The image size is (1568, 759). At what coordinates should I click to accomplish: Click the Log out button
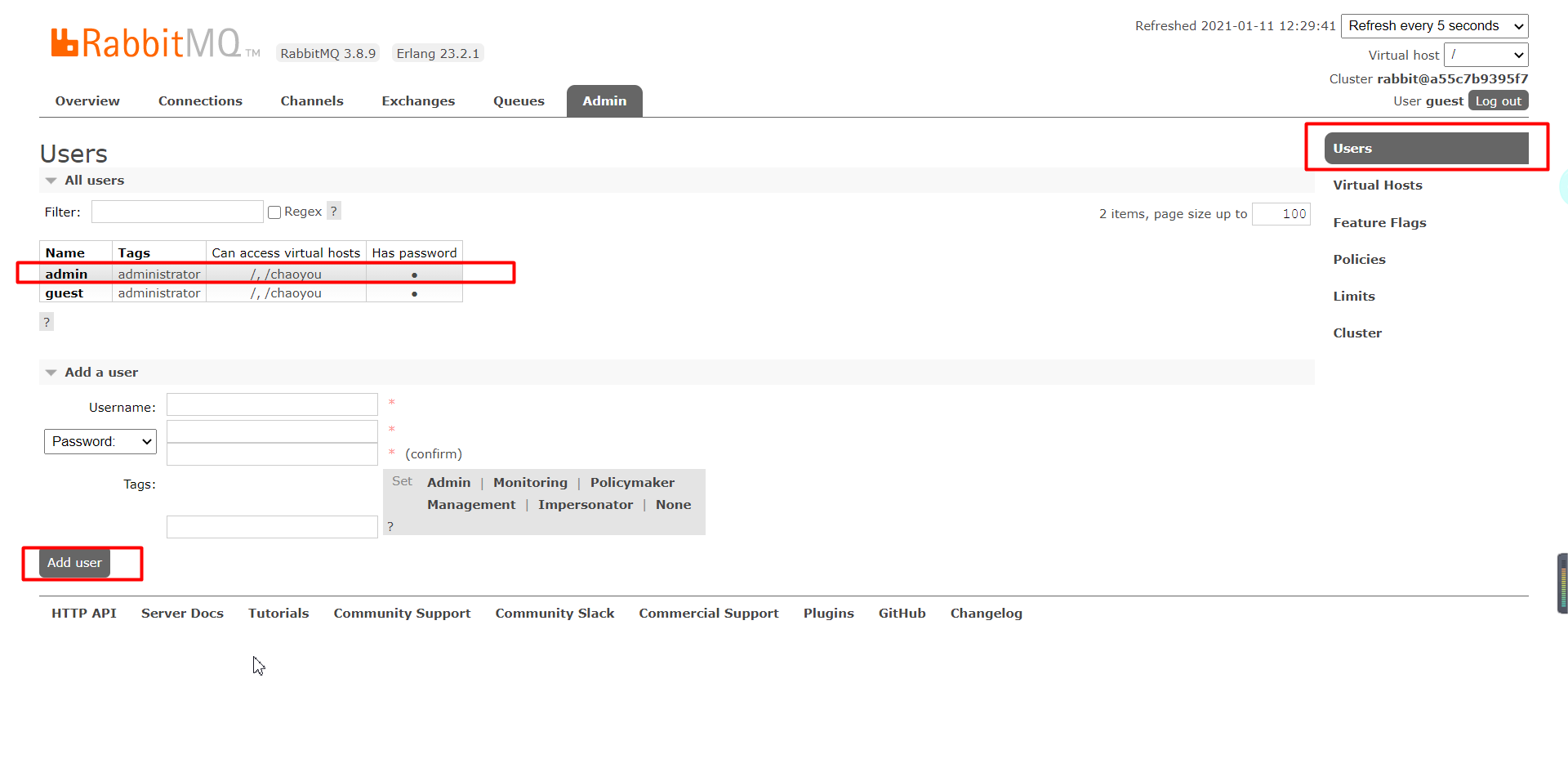coord(1498,100)
